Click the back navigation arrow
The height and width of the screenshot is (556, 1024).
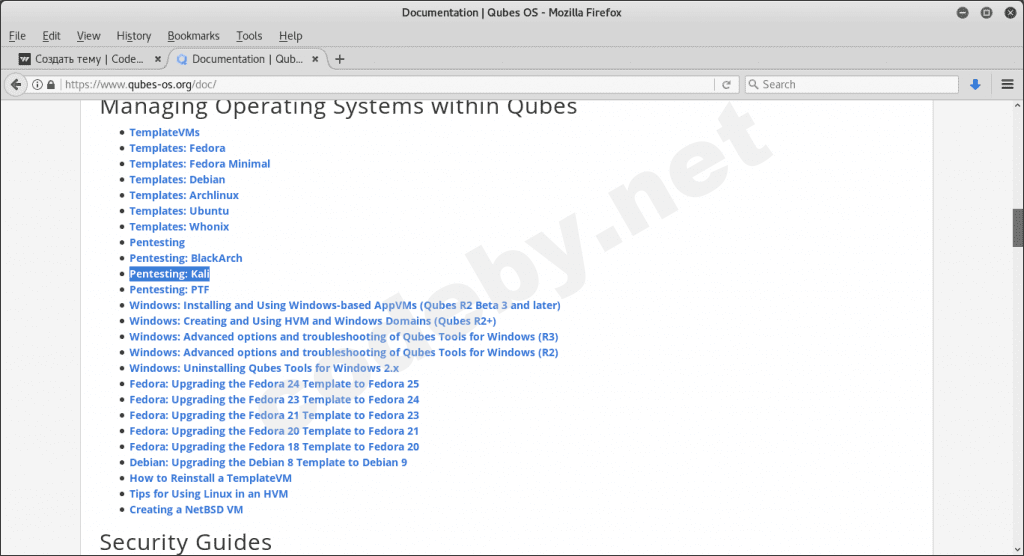pyautogui.click(x=16, y=84)
